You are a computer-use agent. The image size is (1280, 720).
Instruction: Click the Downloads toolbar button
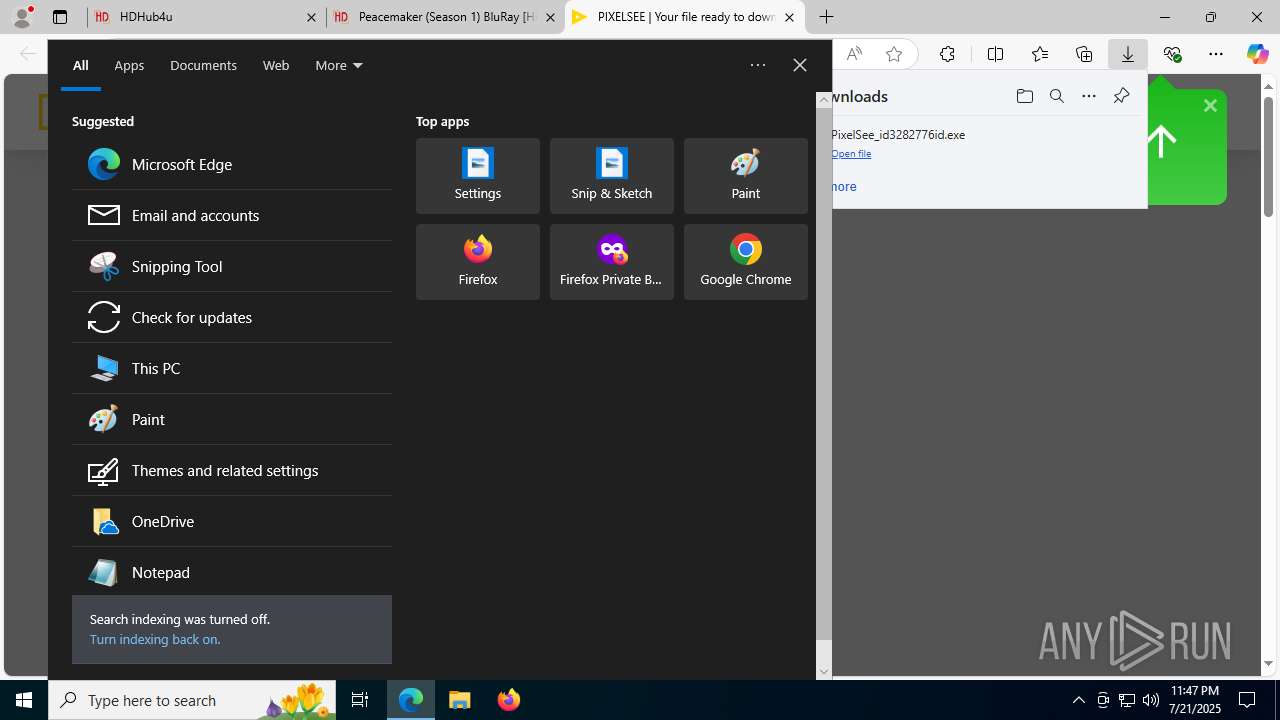point(1128,54)
